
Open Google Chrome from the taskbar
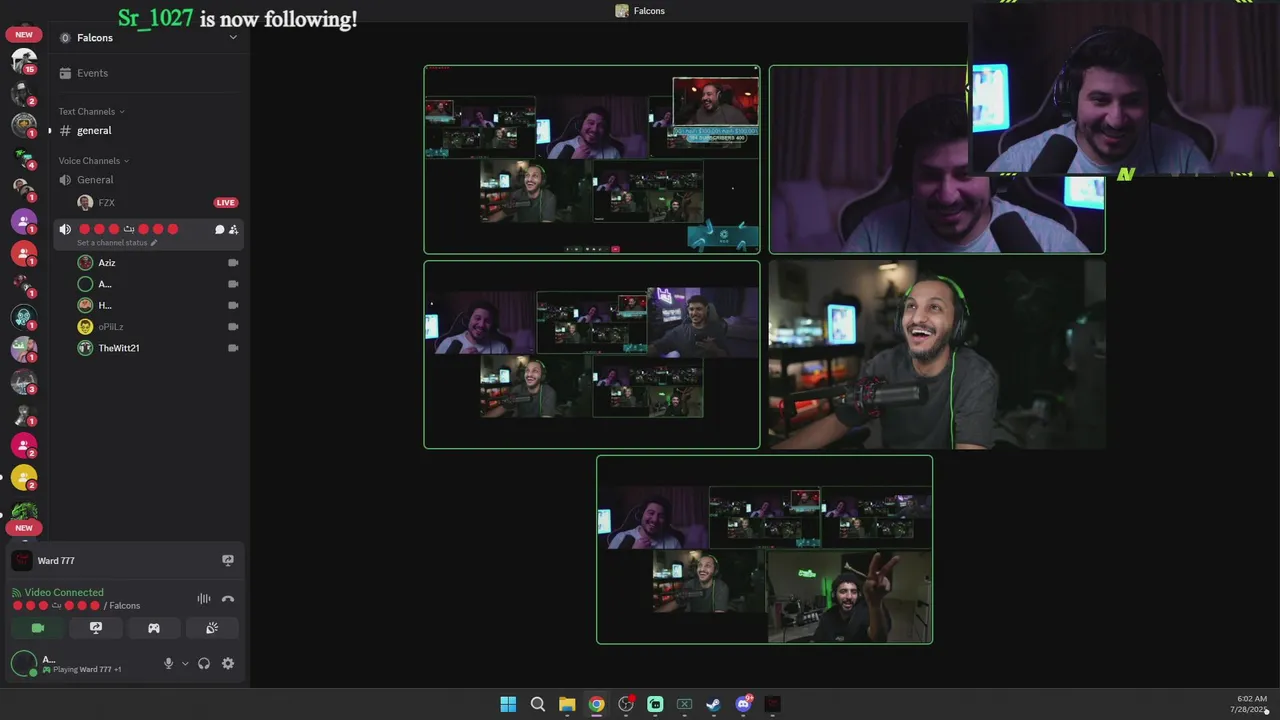(596, 704)
